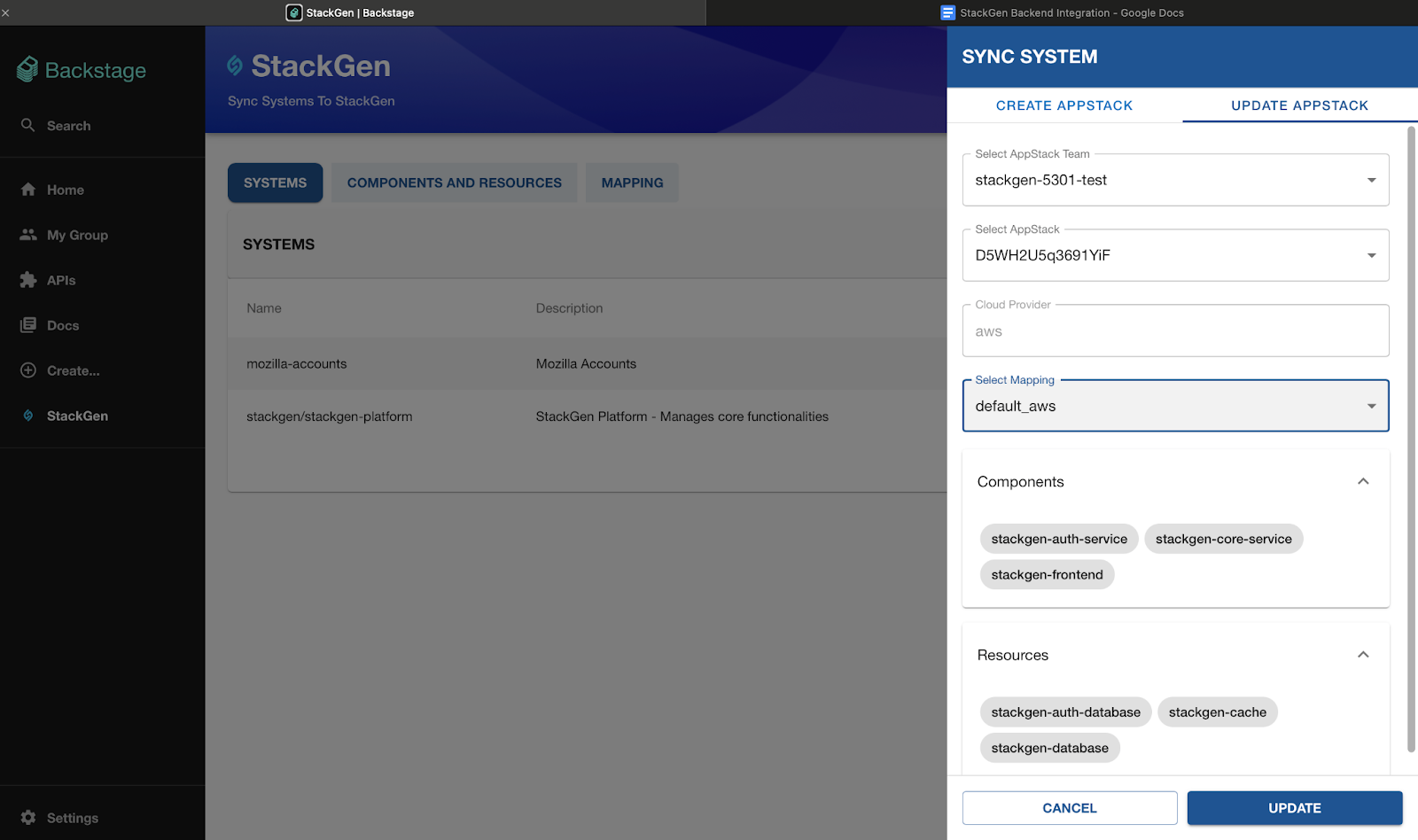The width and height of the screenshot is (1418, 840).
Task: Switch to Components and Resources tab
Action: click(x=455, y=183)
